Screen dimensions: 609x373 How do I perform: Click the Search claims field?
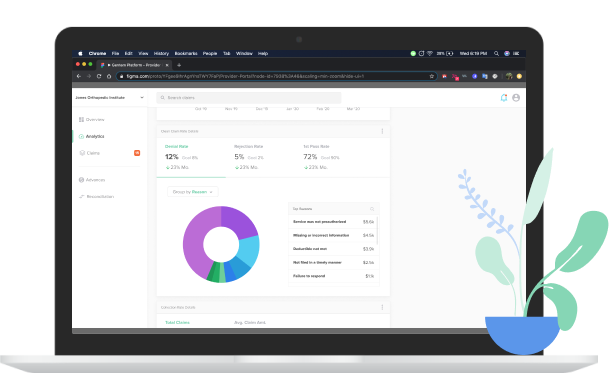(249, 98)
